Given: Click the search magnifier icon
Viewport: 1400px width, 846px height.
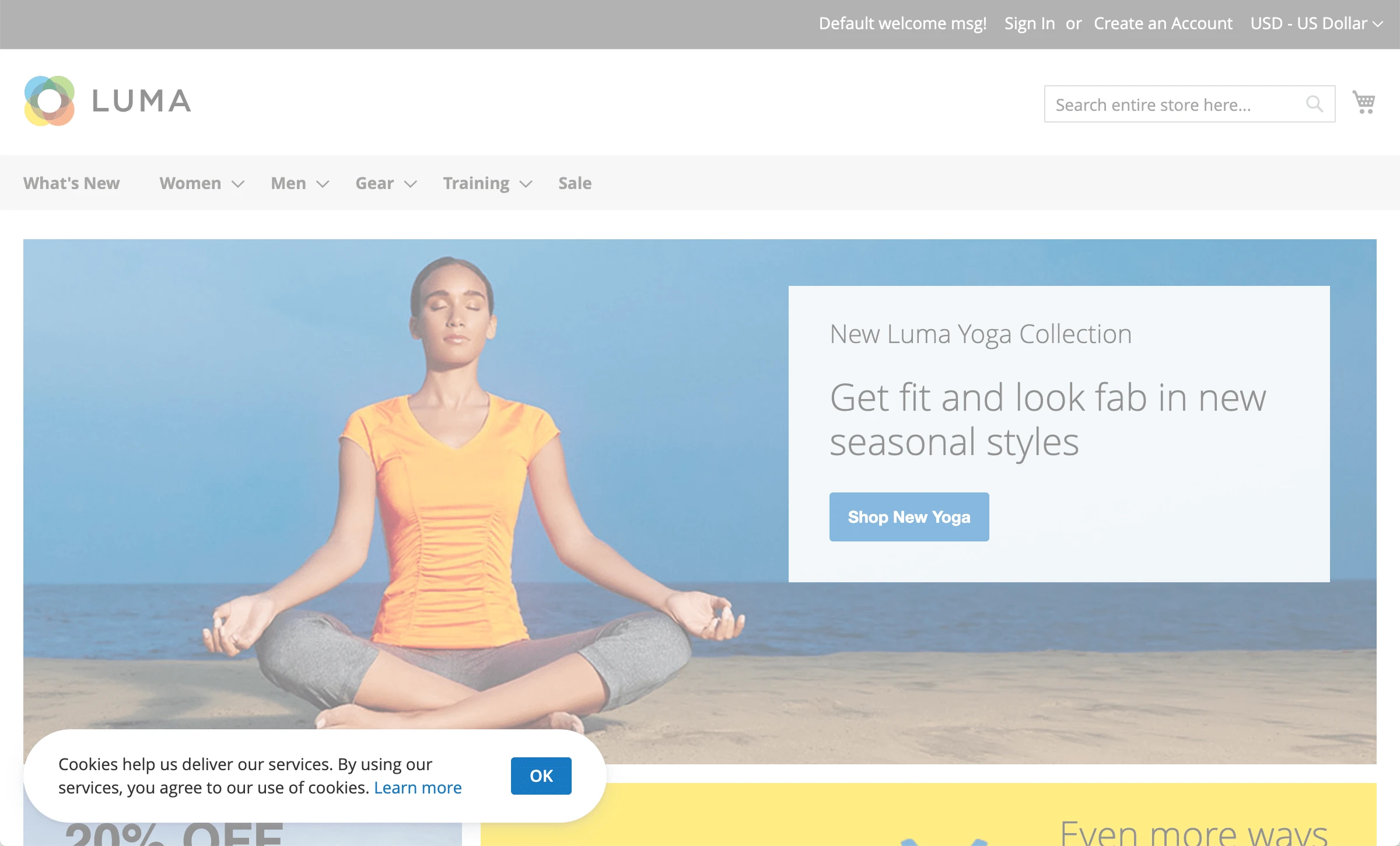Looking at the screenshot, I should [x=1314, y=104].
